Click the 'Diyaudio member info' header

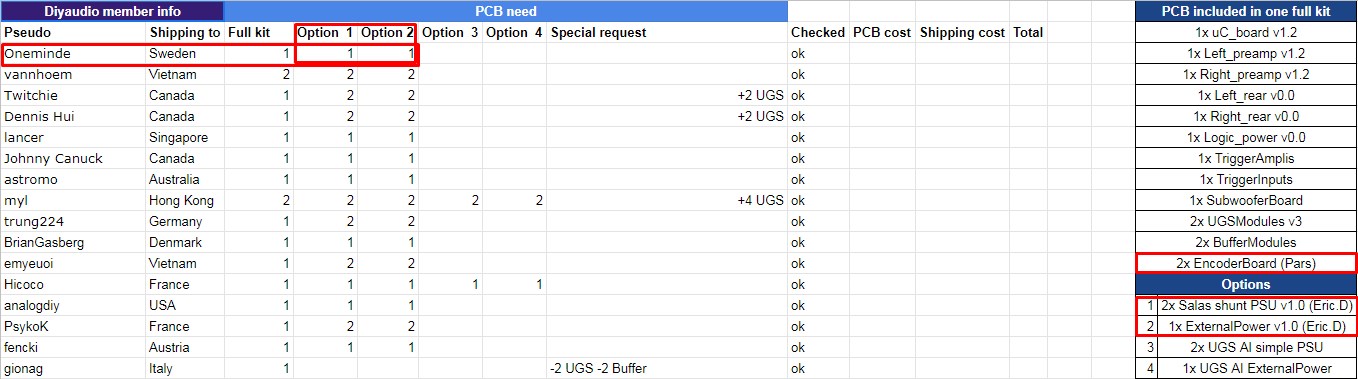tap(112, 11)
